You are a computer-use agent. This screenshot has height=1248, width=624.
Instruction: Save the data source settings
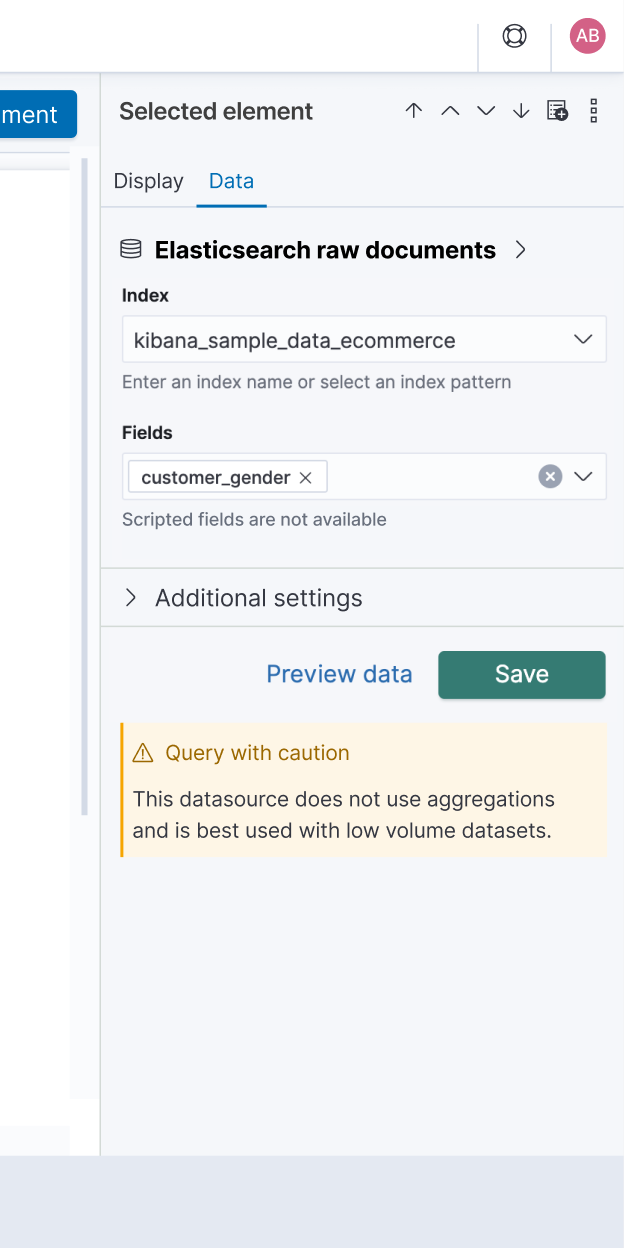pos(521,674)
